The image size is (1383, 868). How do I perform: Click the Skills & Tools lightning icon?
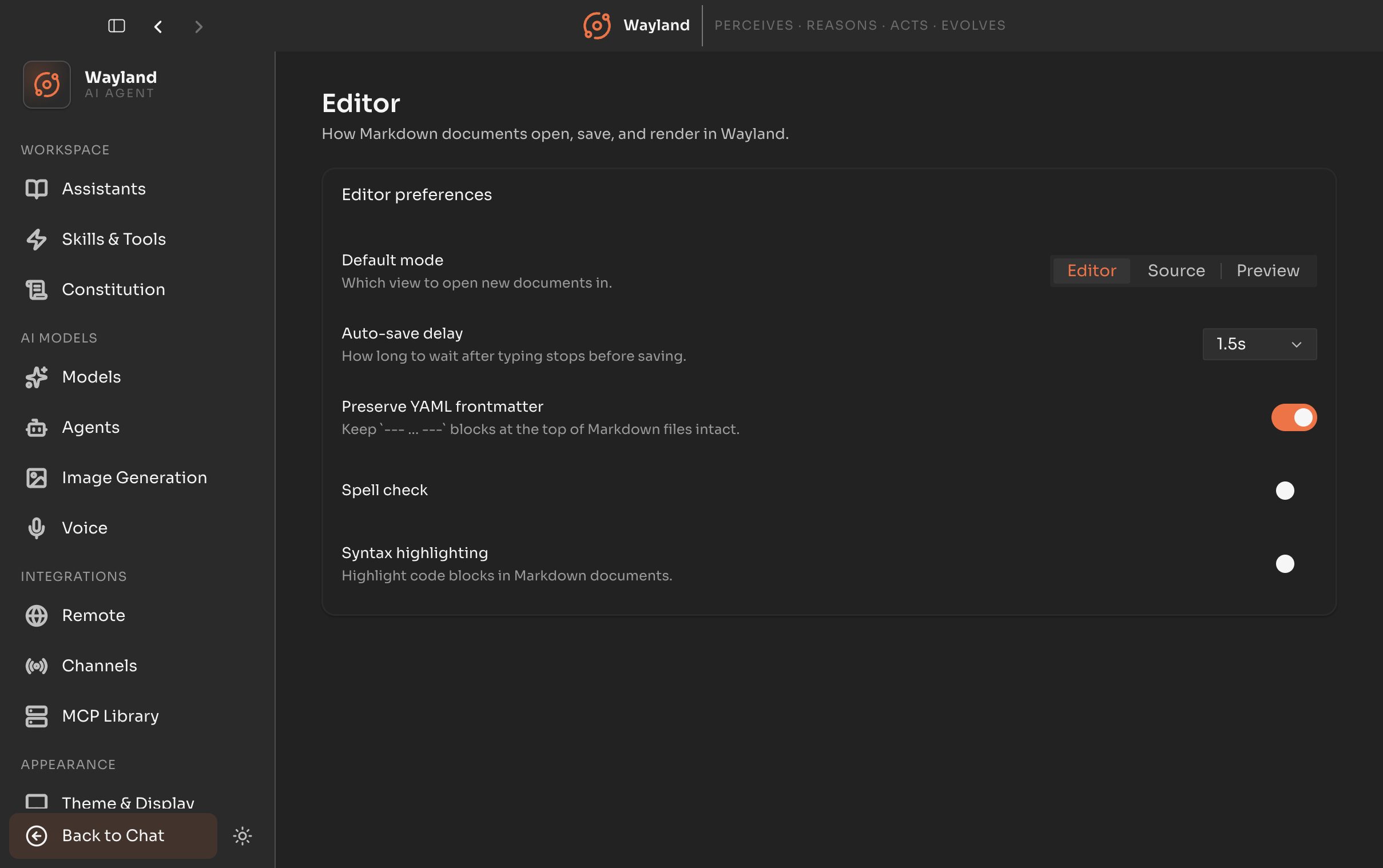coord(36,240)
